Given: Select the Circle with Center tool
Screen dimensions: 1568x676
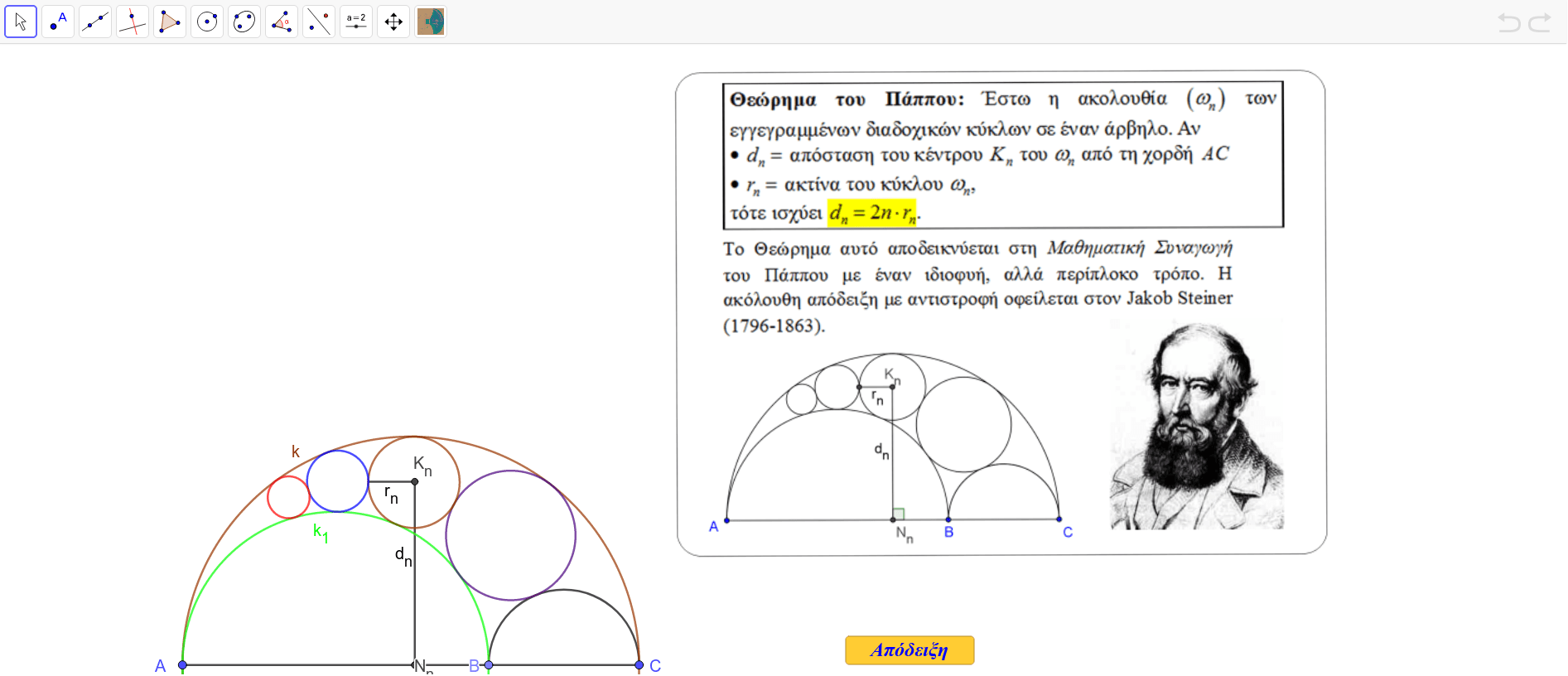Looking at the screenshot, I should [207, 22].
